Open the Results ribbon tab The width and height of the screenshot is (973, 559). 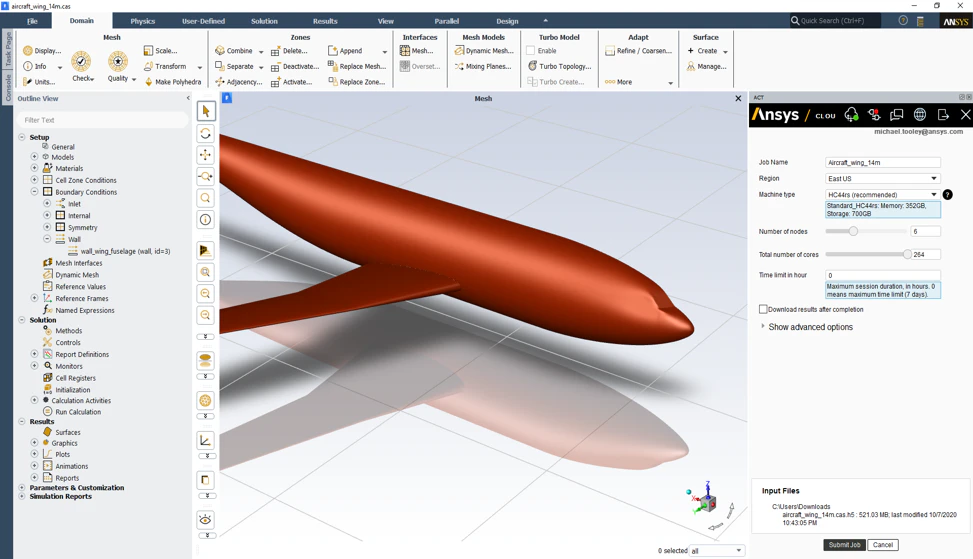(x=325, y=21)
